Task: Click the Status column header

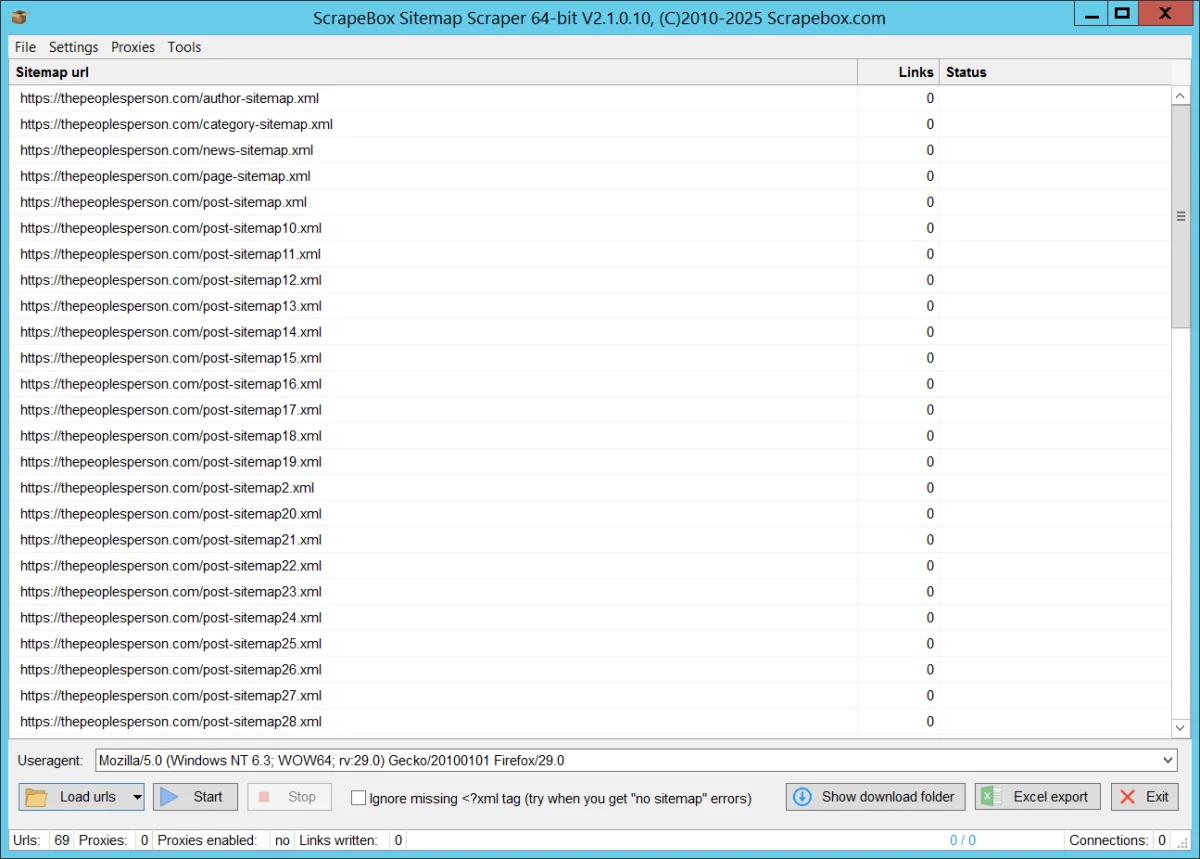Action: [1055, 72]
